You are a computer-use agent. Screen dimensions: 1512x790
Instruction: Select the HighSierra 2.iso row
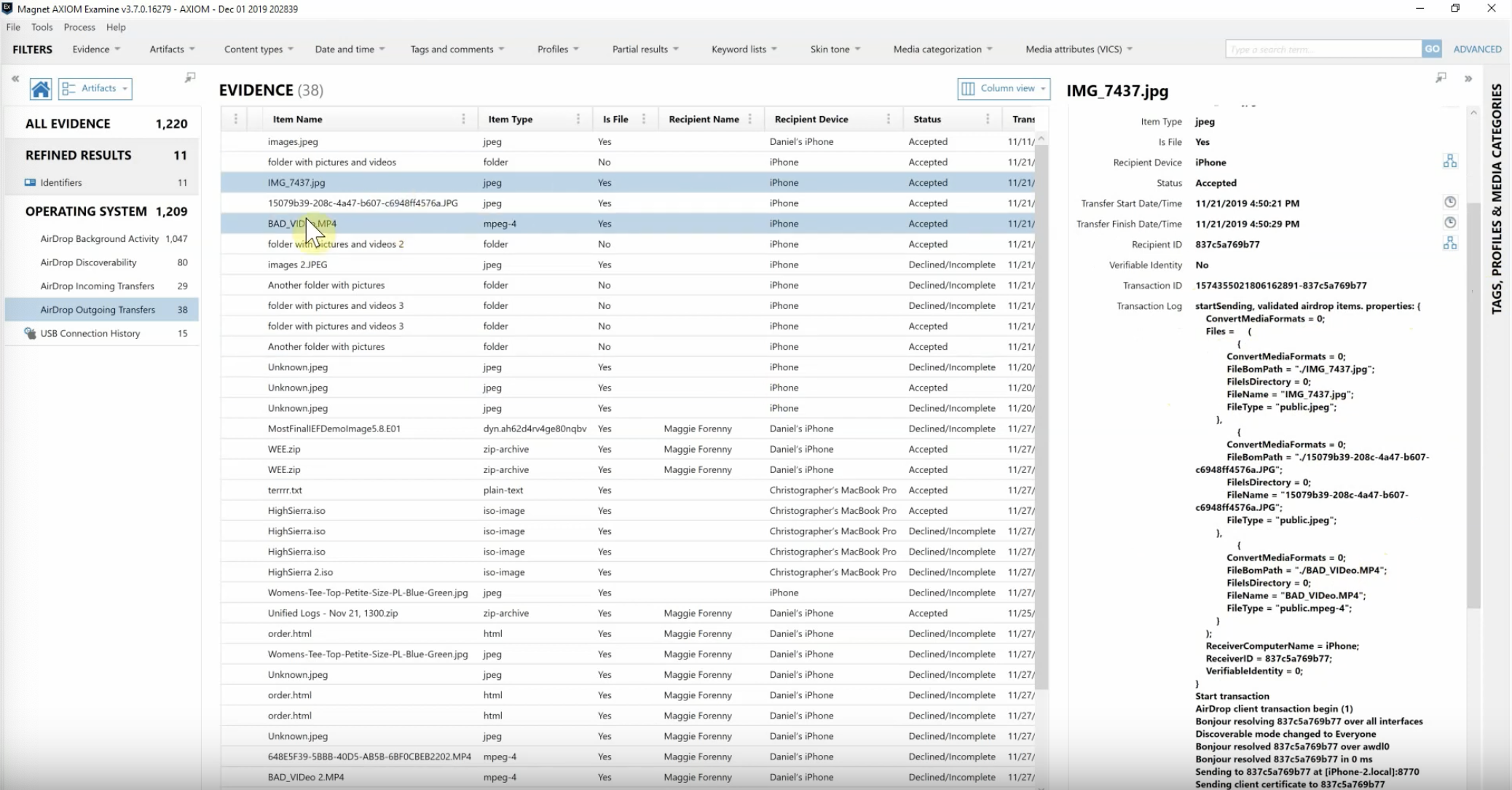tap(627, 572)
